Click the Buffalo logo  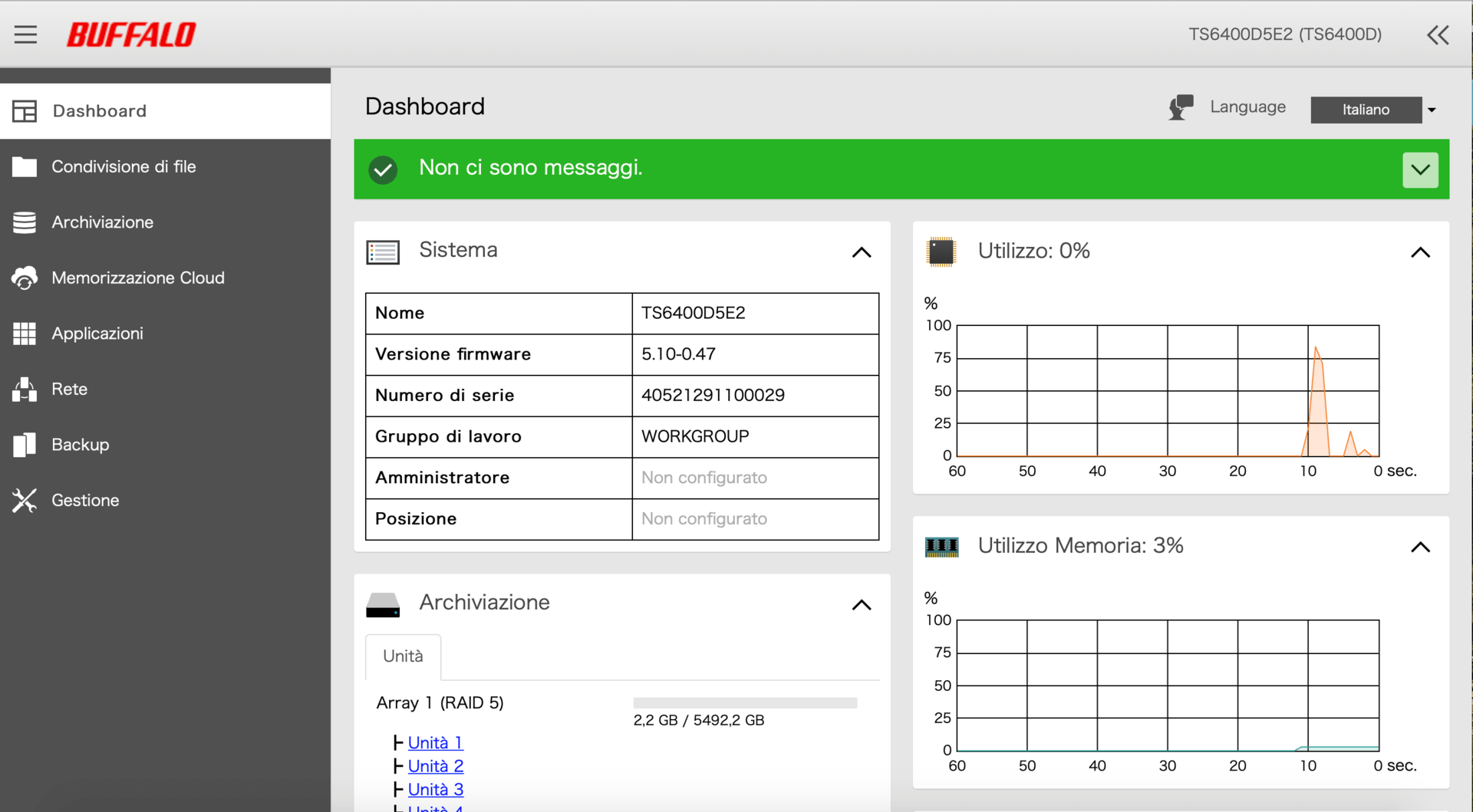point(131,35)
